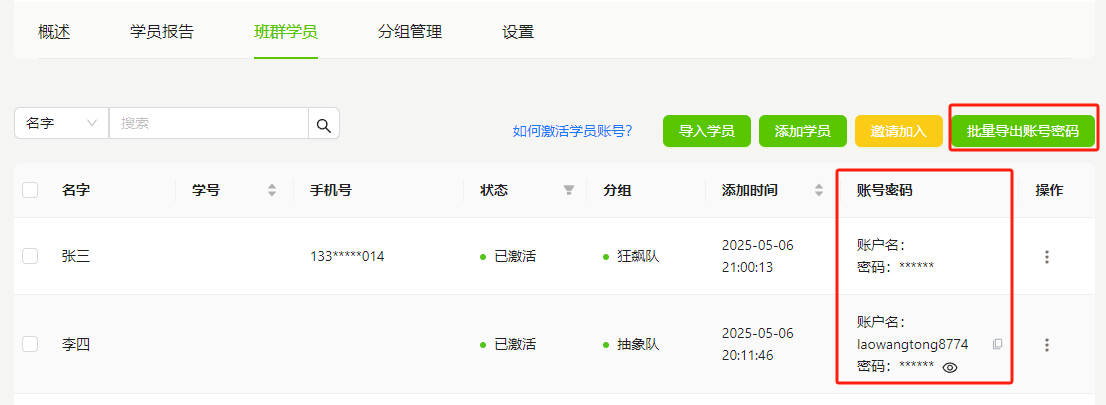Expand the 名字 search-type dropdown

click(x=61, y=123)
